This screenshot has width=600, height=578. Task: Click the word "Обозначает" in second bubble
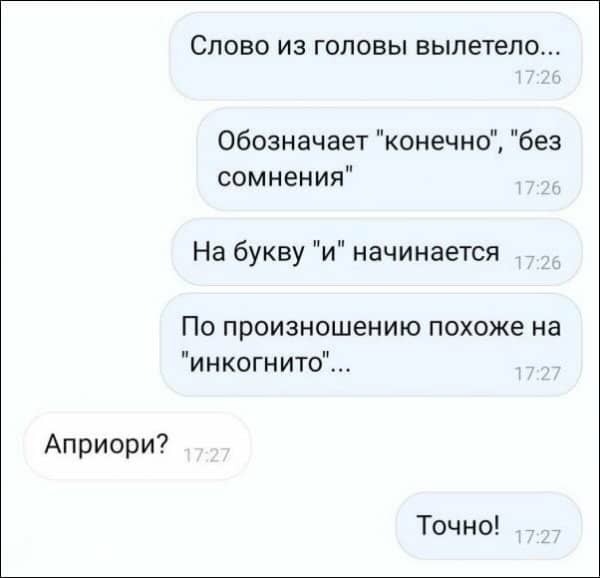coord(293,142)
